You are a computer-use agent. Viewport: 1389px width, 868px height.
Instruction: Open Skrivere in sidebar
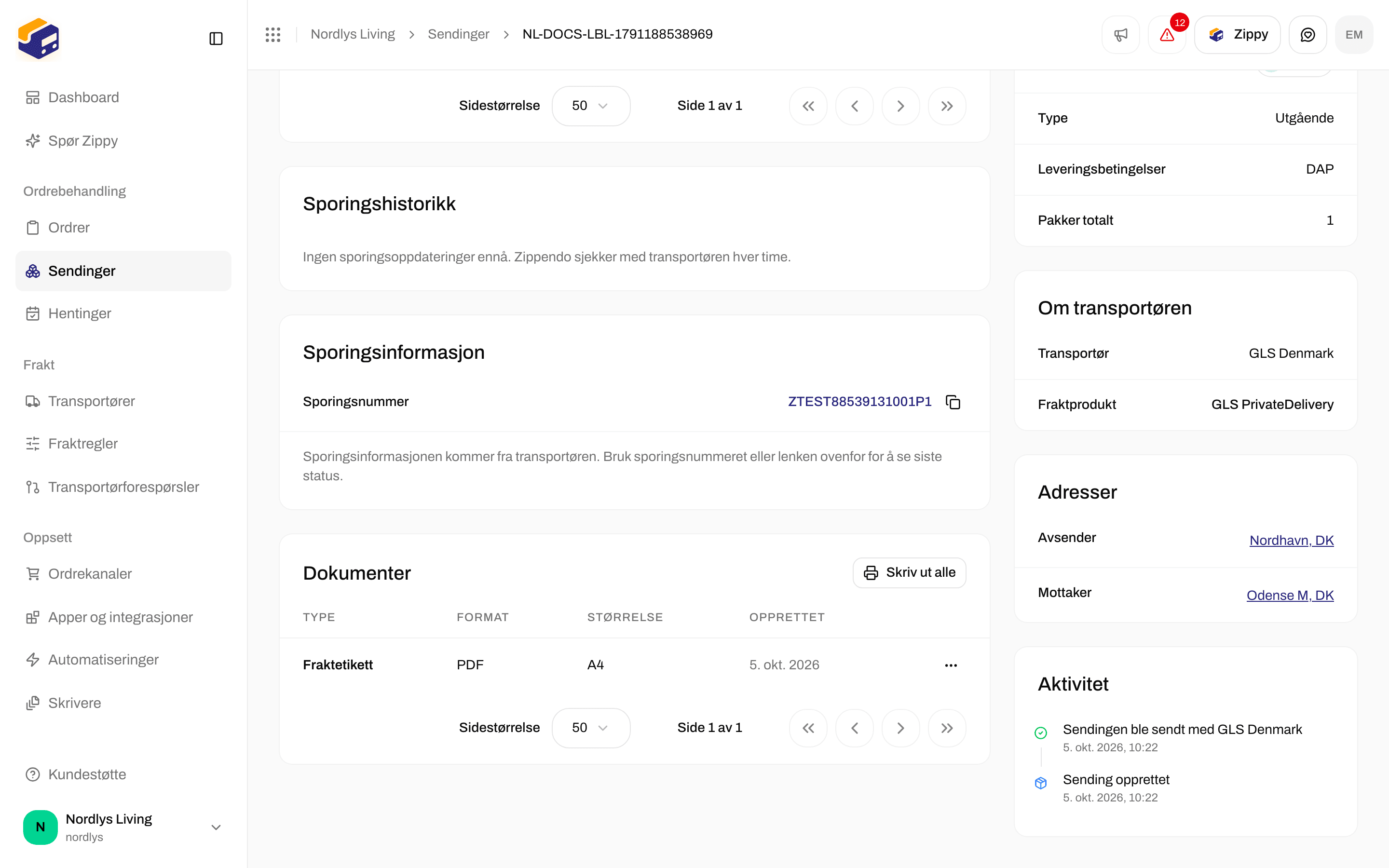pyautogui.click(x=123, y=703)
